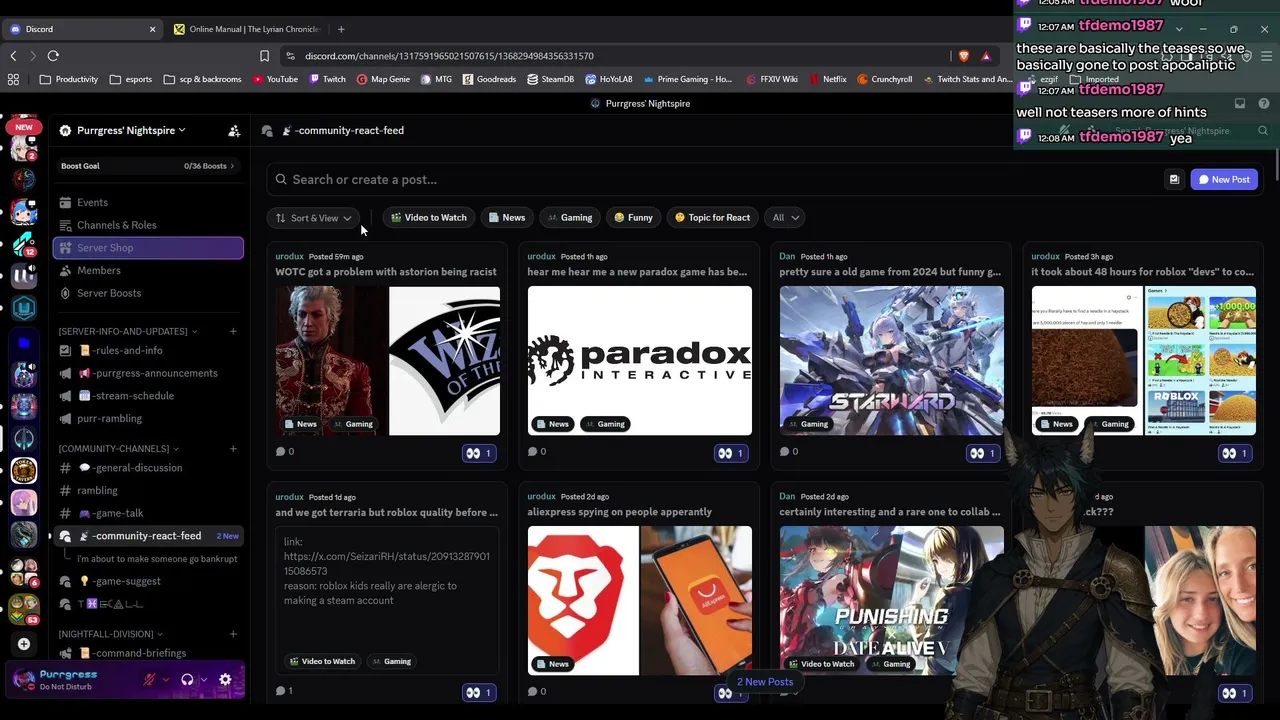The width and height of the screenshot is (1280, 720).
Task: Open the SteamDB bookmark
Action: tap(551, 79)
